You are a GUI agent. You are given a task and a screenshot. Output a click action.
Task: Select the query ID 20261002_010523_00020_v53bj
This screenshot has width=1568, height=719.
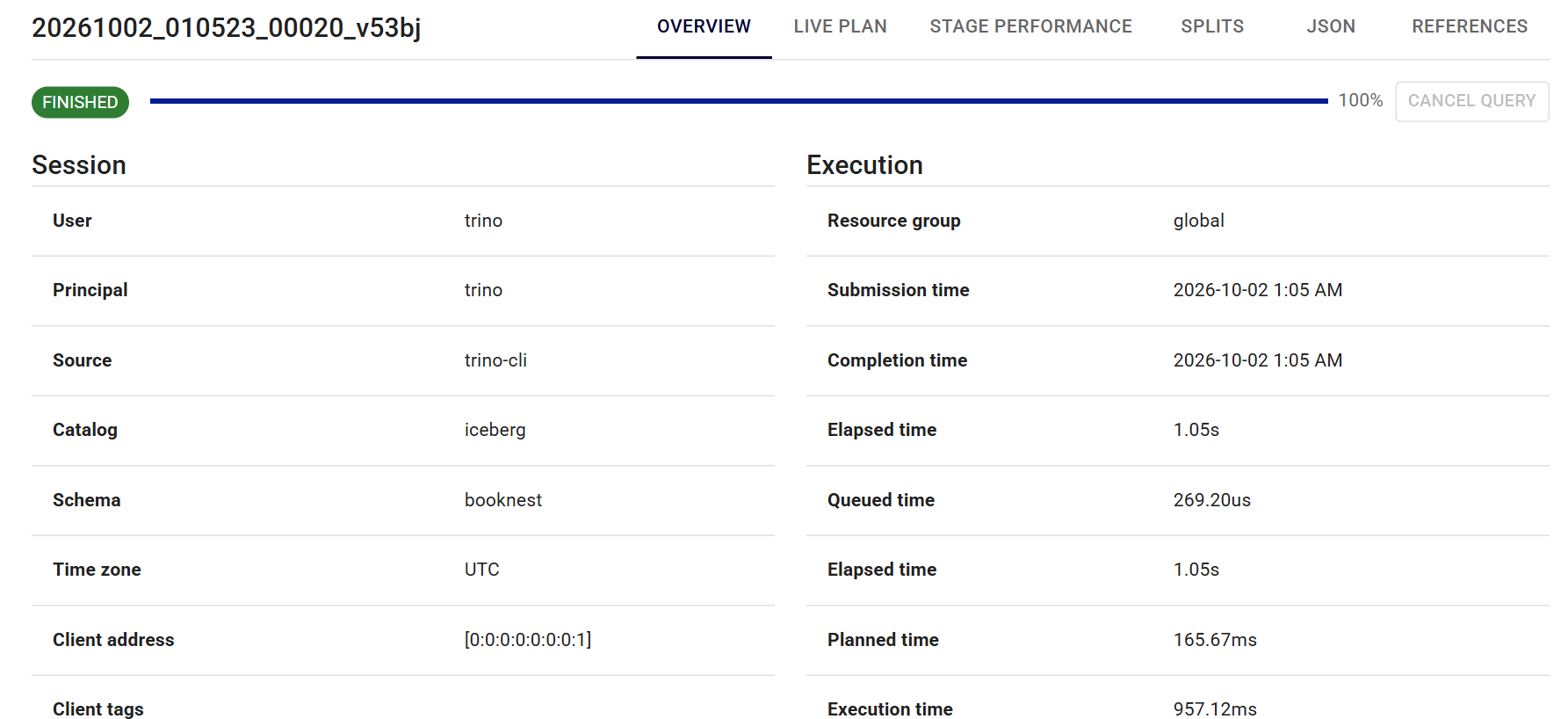(227, 28)
